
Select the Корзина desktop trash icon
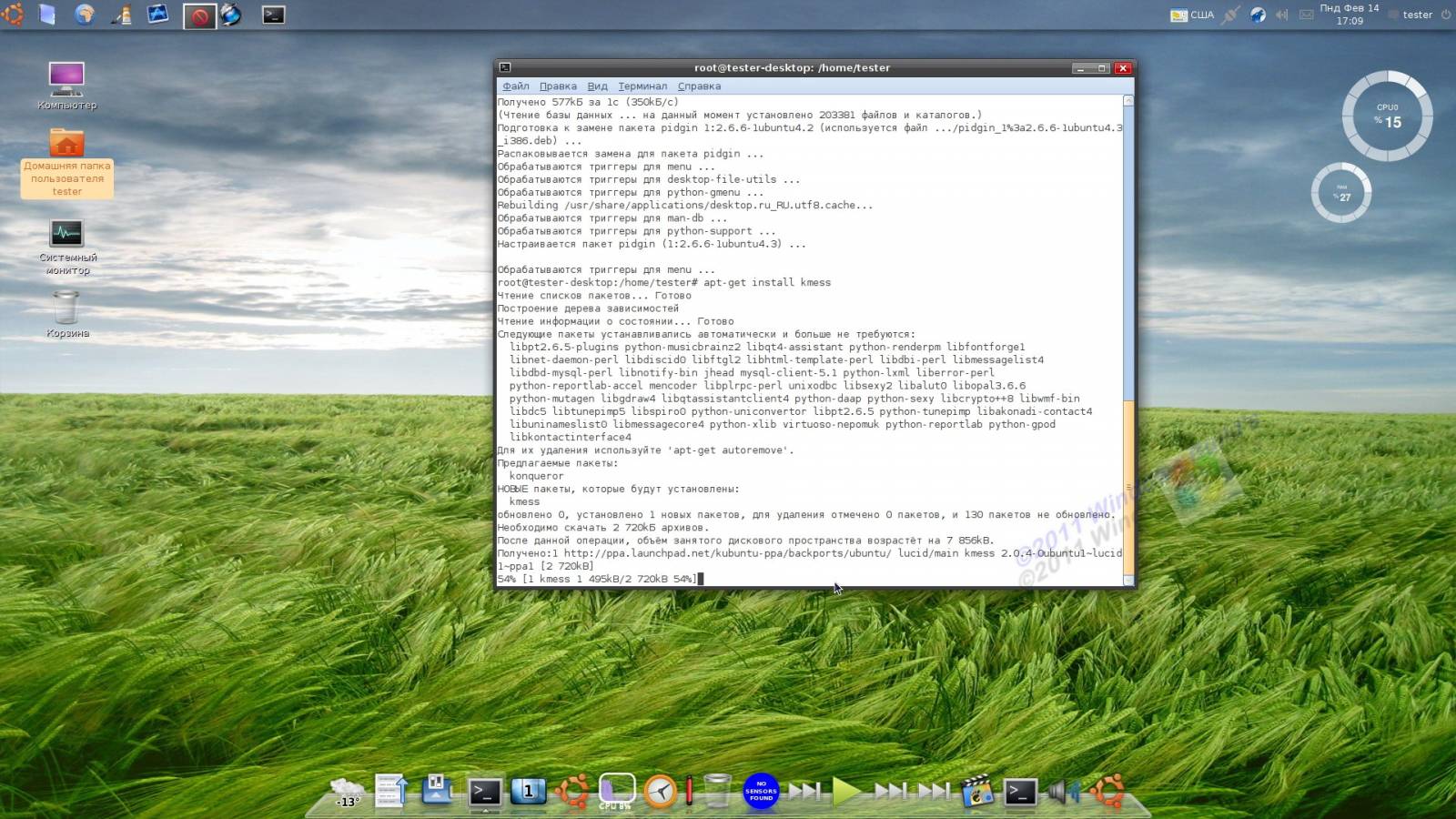click(x=66, y=314)
